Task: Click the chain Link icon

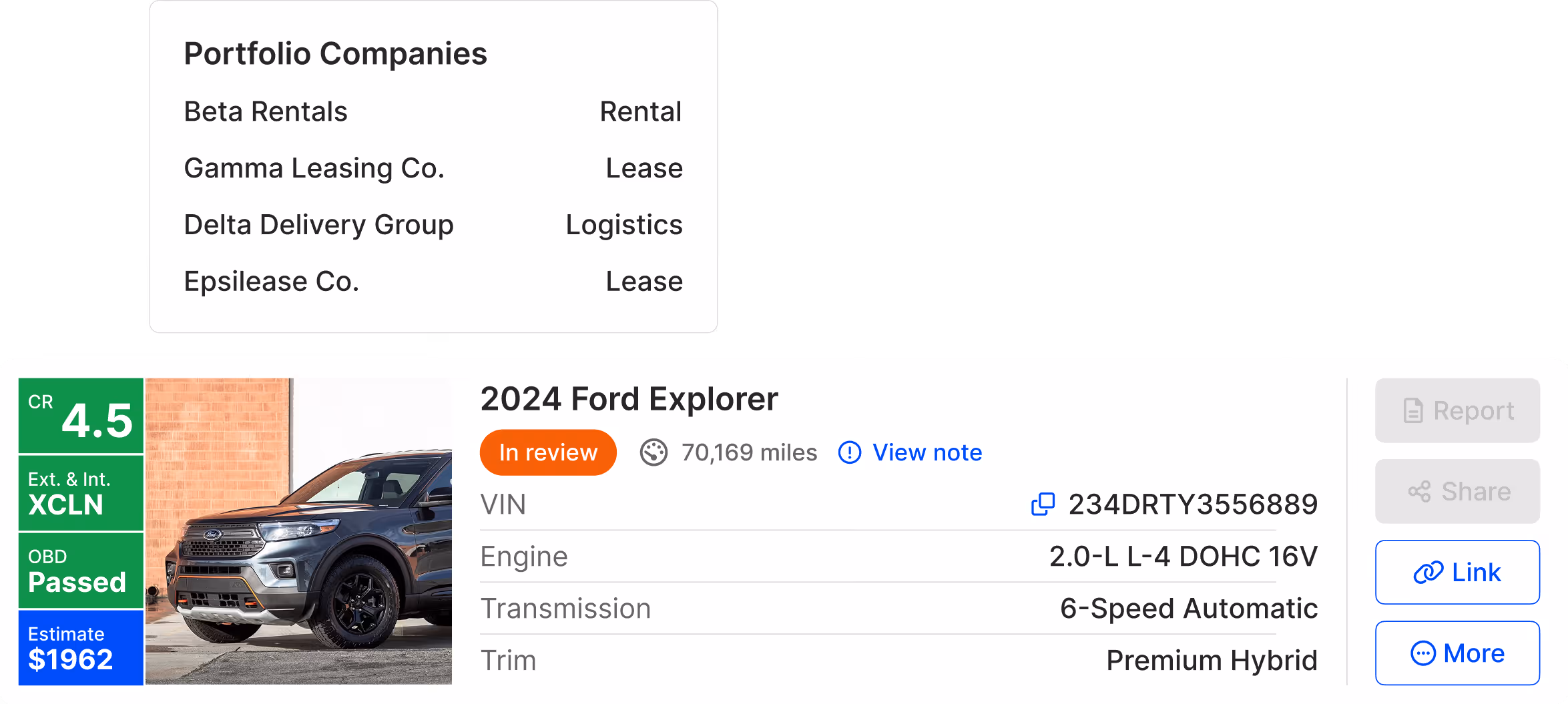Action: click(1428, 573)
